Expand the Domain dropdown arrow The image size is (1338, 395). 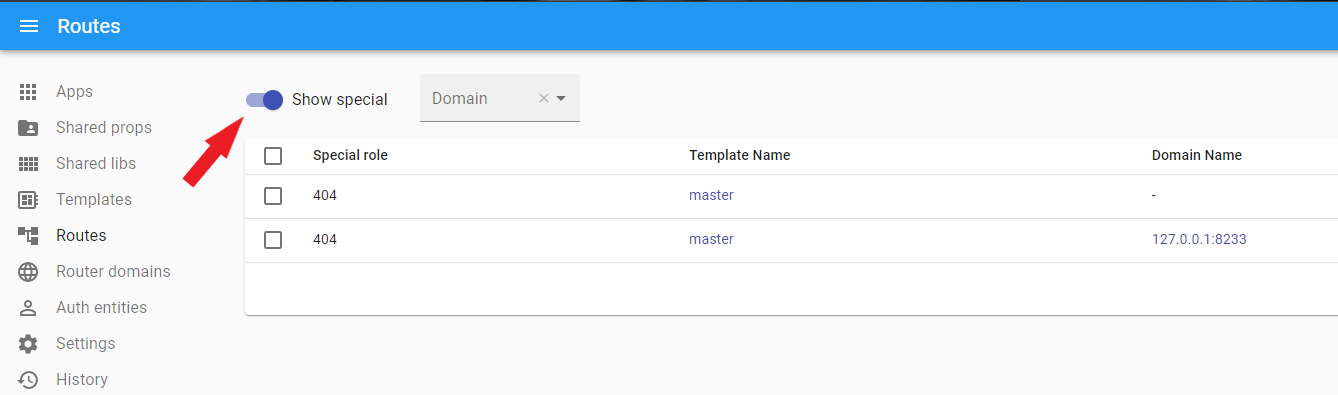tap(561, 98)
